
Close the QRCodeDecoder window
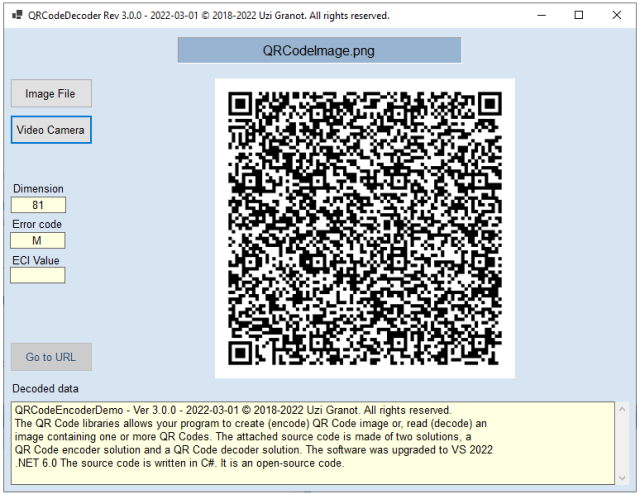[x=616, y=16]
